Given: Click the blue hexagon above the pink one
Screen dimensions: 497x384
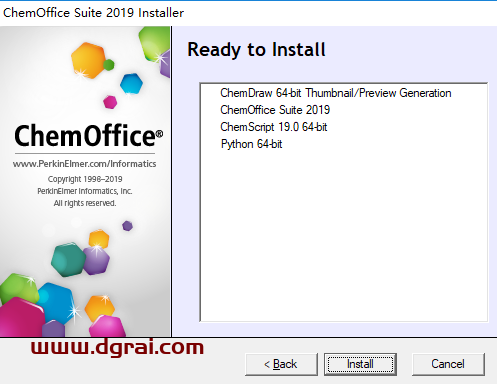Looking at the screenshot, I should point(131,84).
